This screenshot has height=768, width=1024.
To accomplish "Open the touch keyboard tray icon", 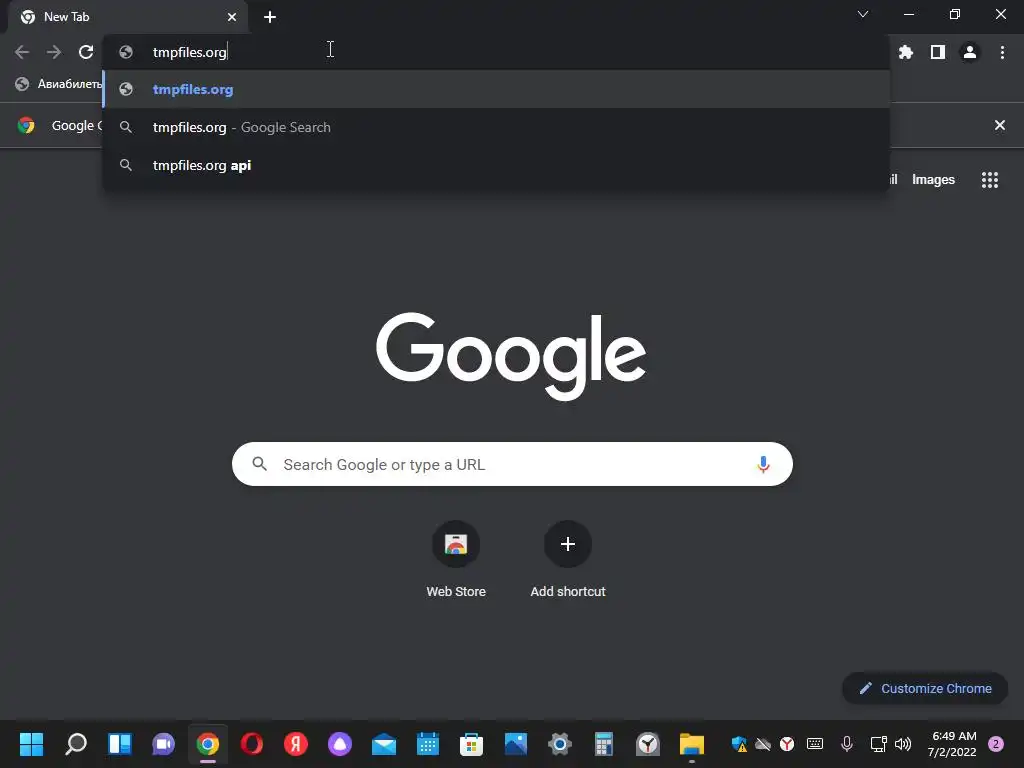I will 814,744.
